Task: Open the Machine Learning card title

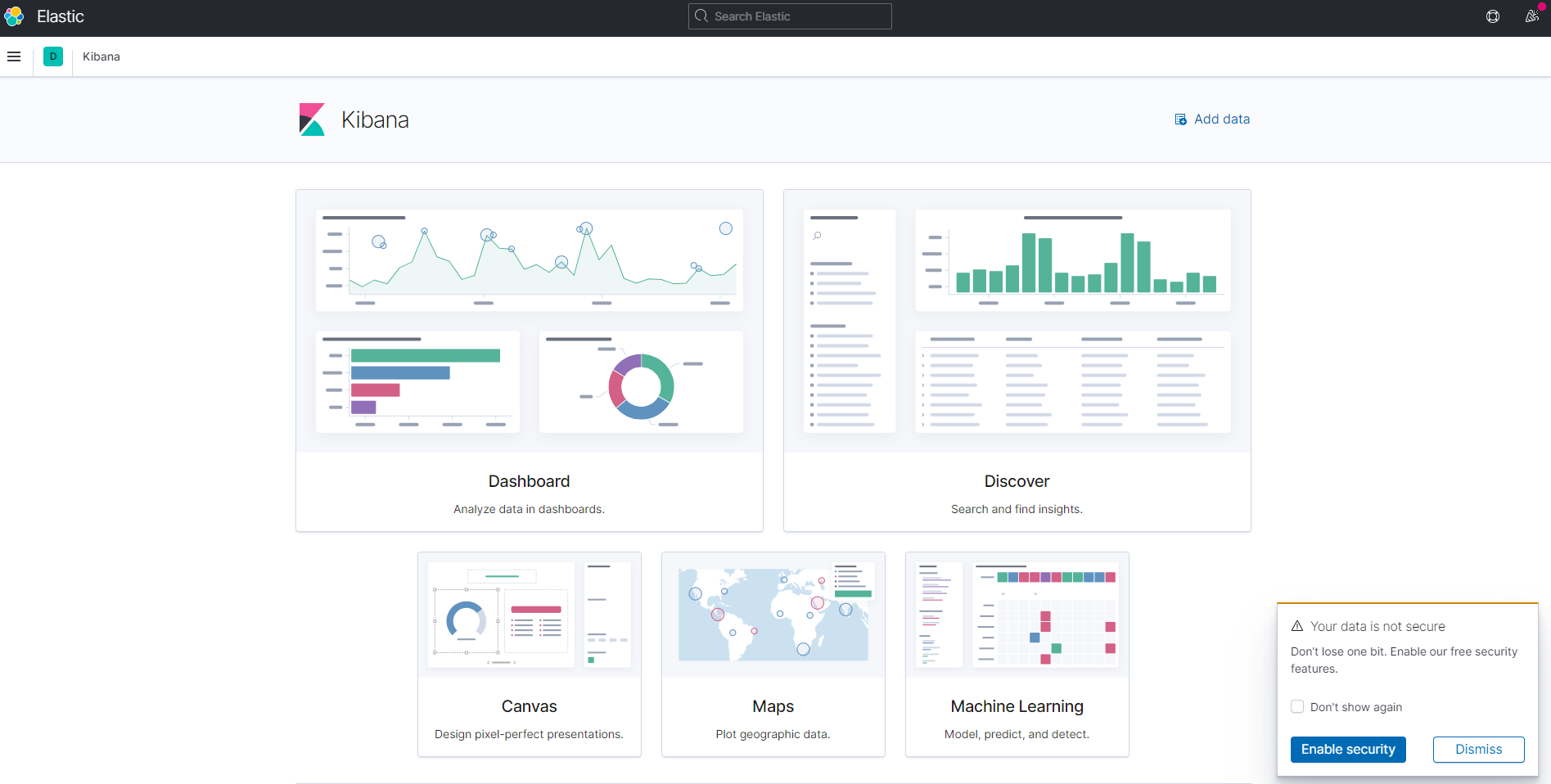Action: 1017,706
